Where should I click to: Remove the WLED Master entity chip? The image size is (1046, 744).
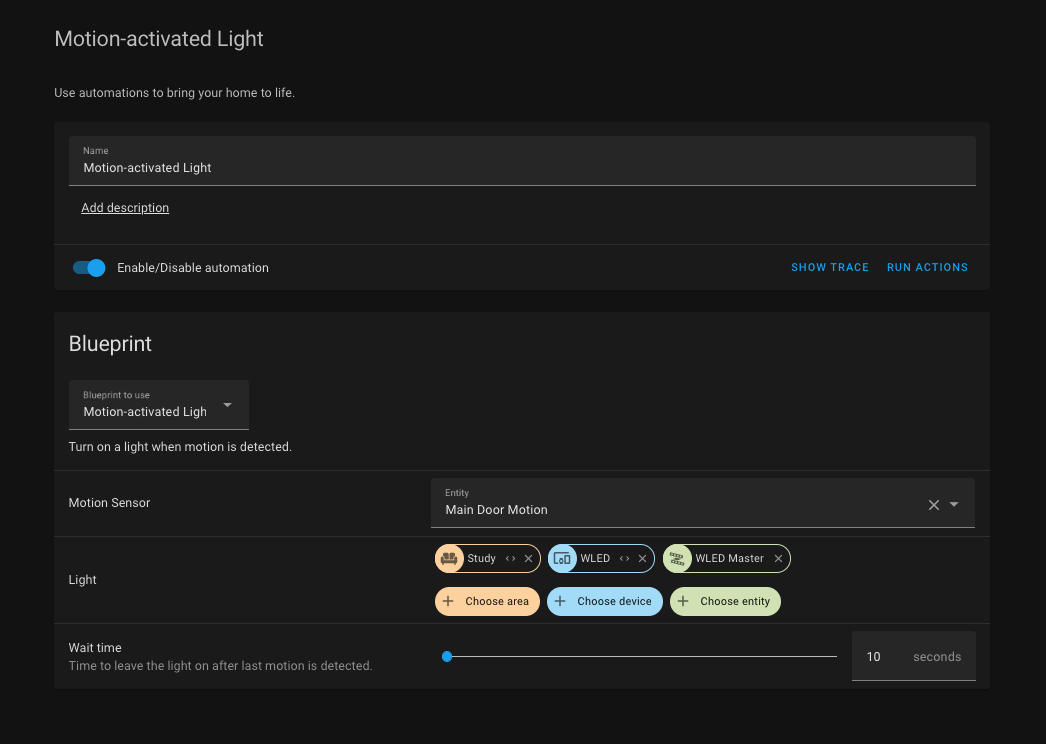click(x=778, y=559)
